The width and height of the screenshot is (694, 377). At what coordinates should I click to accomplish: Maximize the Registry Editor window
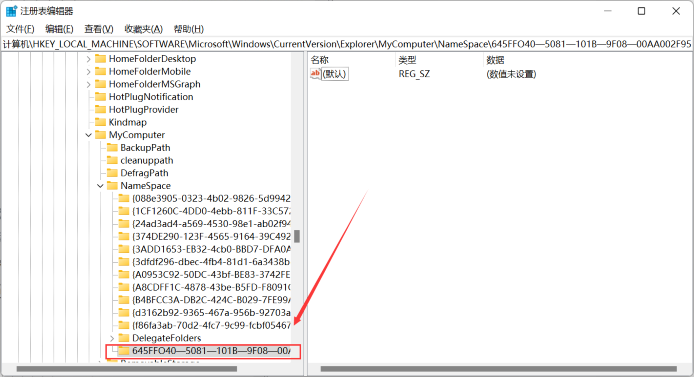(641, 11)
